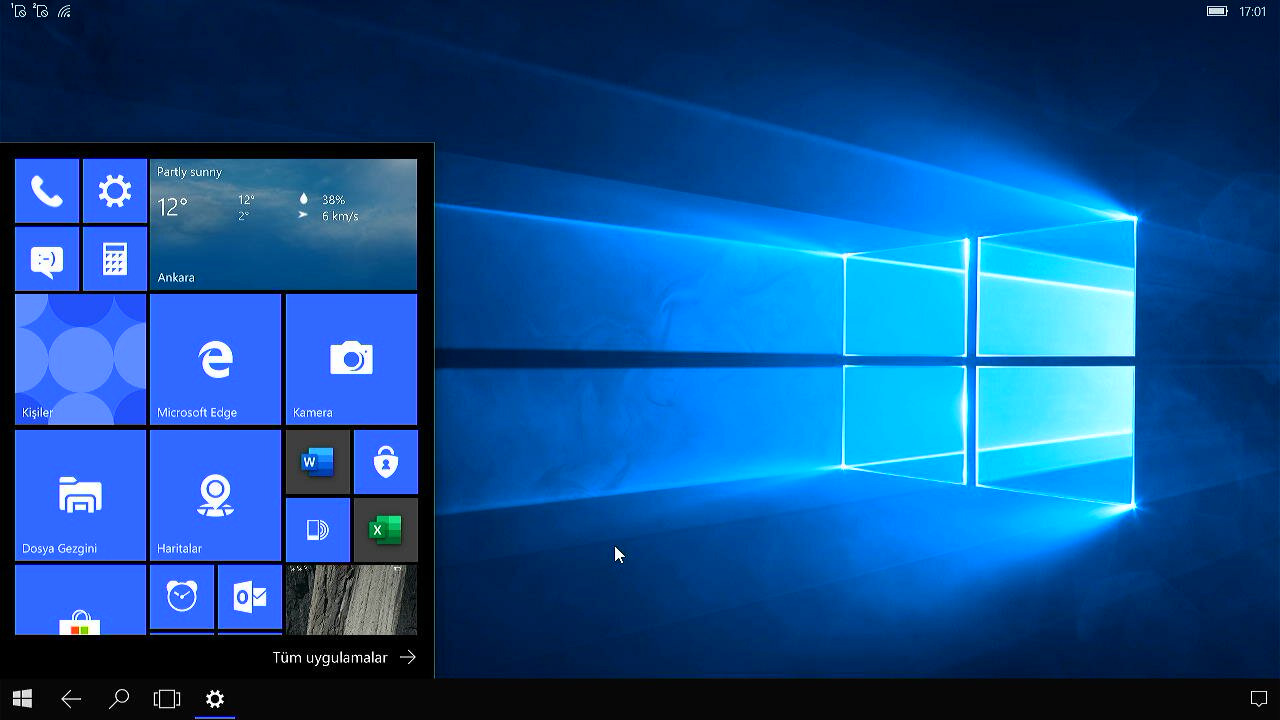Open the Settings gear tile
Viewport: 1280px width, 720px height.
[115, 191]
